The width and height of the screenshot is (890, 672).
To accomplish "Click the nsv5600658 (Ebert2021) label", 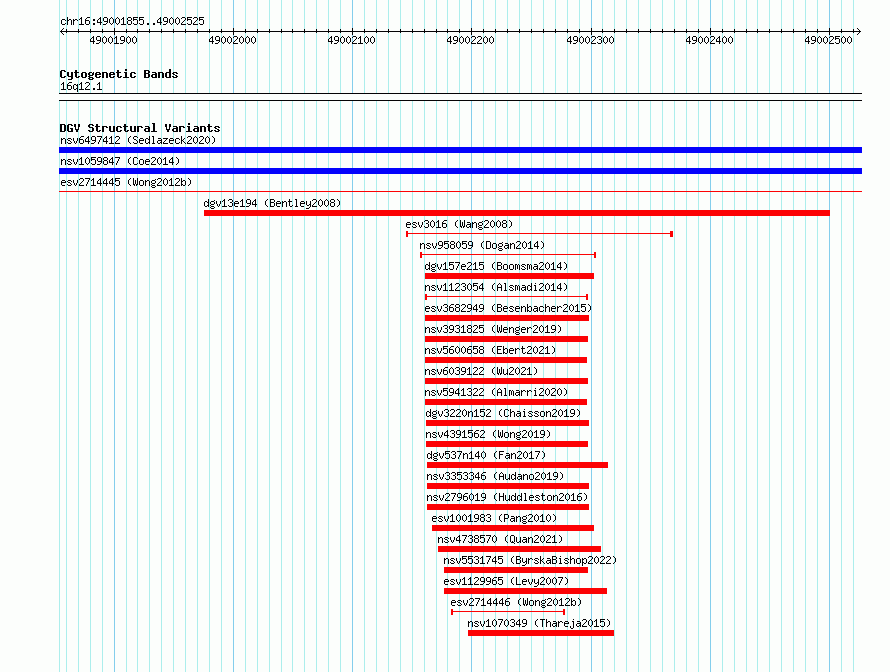I will tap(490, 350).
